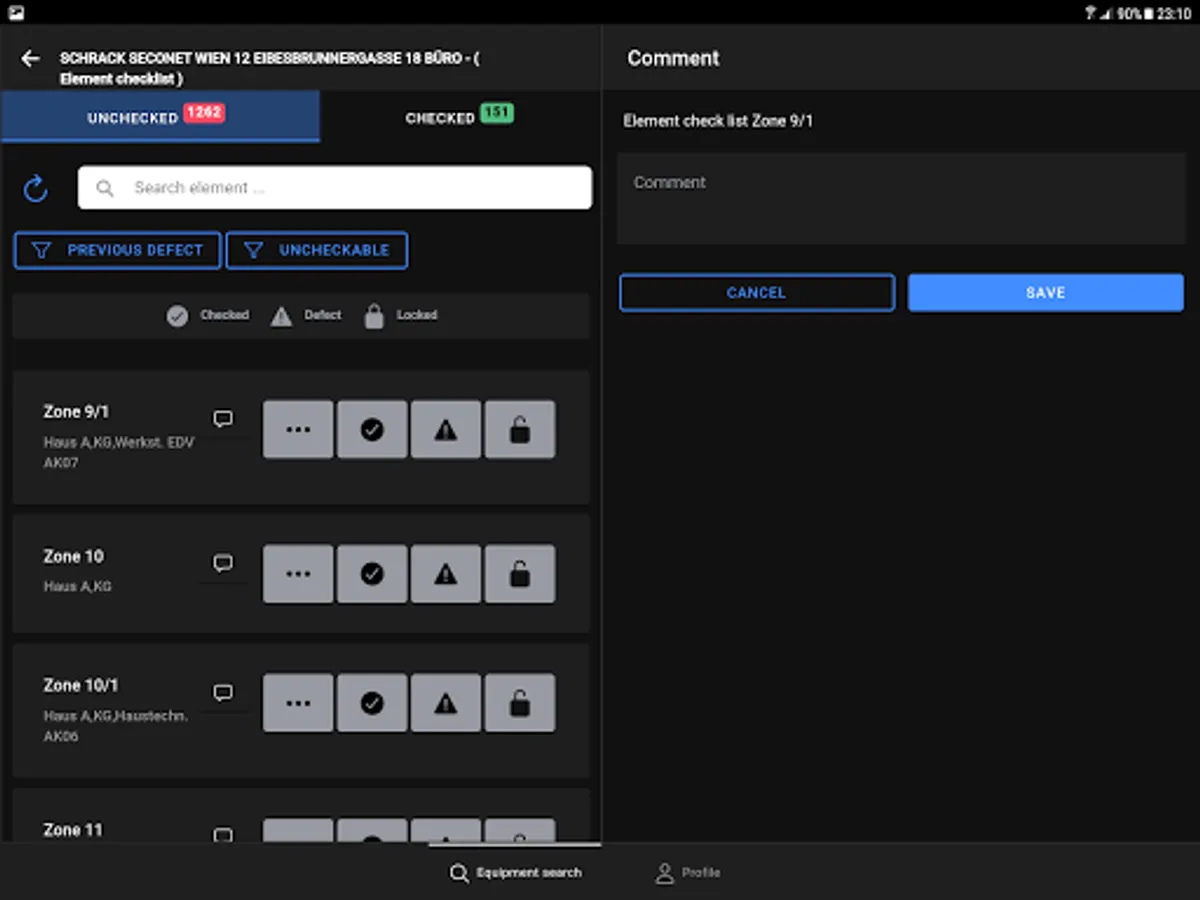
Task: Tap the back arrow in header
Action: (31, 59)
